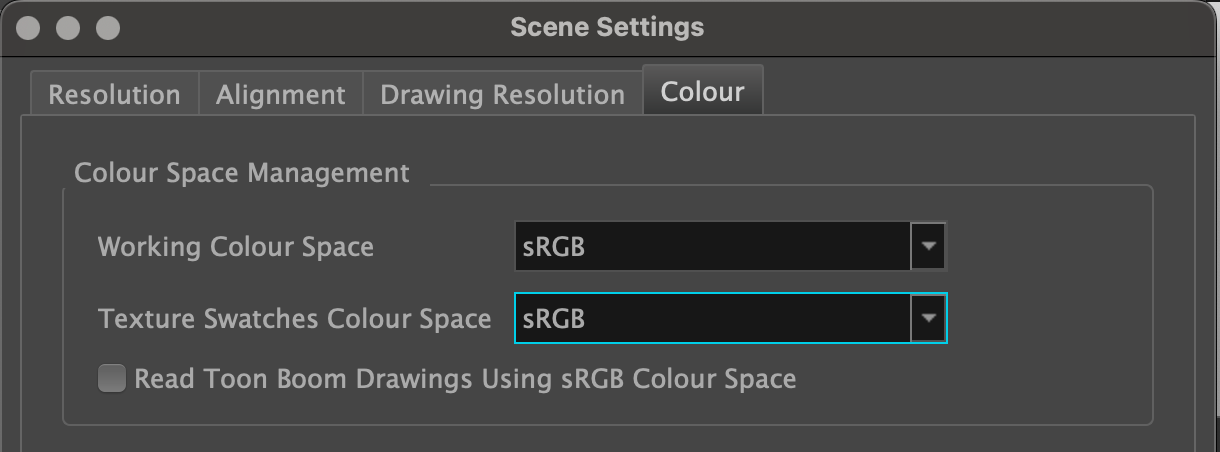Expand Working Colour Space dropdown arrow
The image size is (1220, 452).
tap(929, 246)
